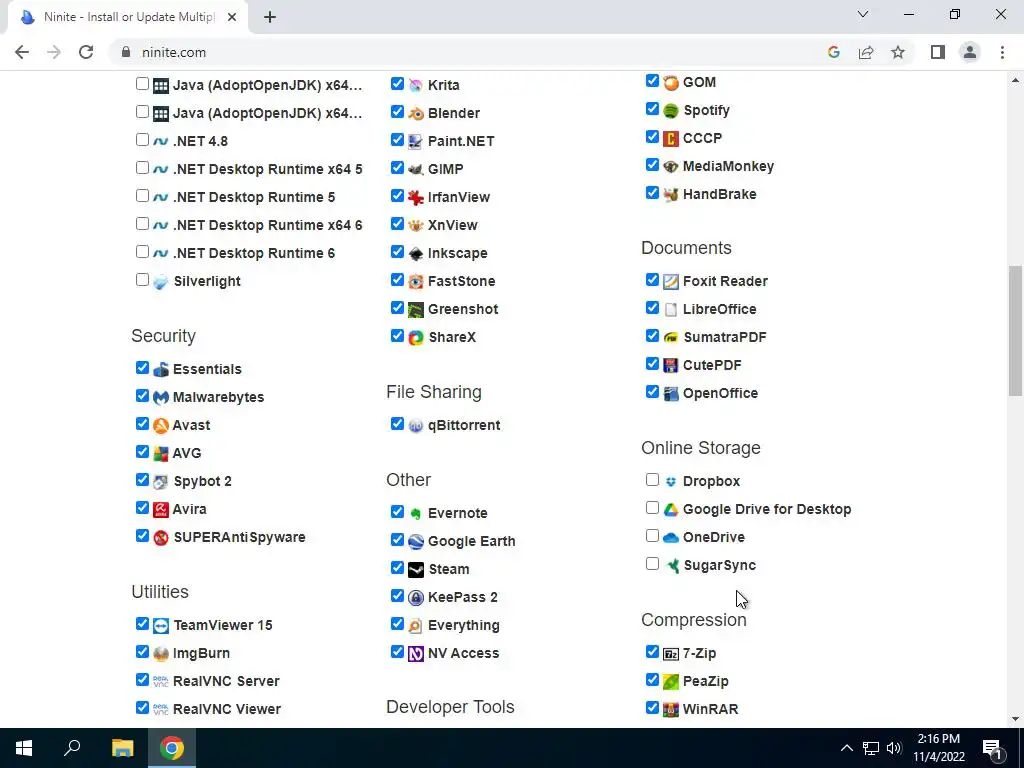Viewport: 1024px width, 768px height.
Task: Click the Paint.NET icon
Action: point(415,141)
